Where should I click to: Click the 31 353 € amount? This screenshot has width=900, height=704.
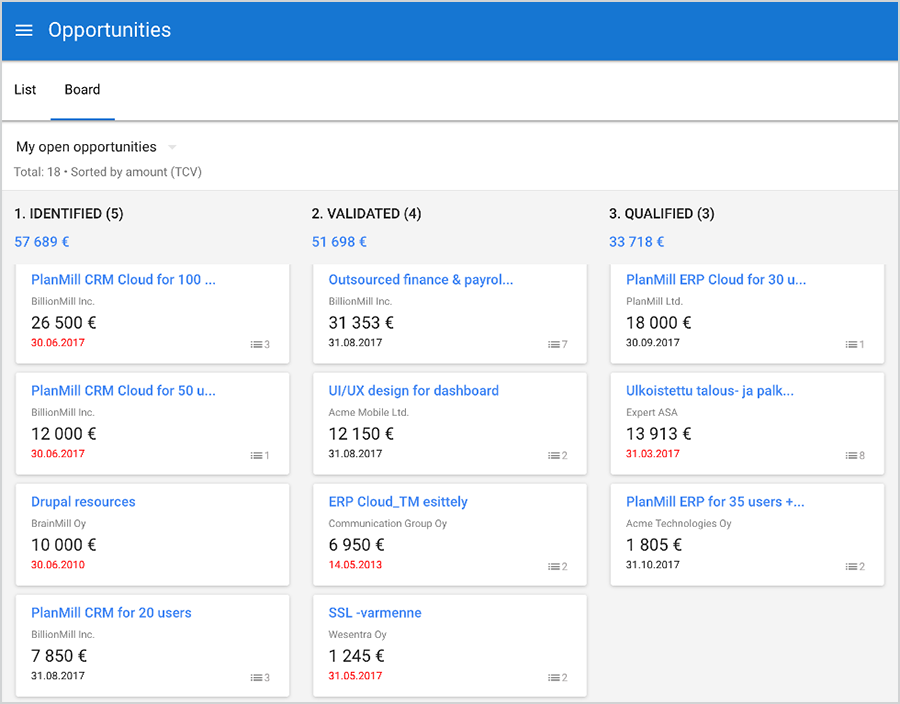(x=361, y=322)
